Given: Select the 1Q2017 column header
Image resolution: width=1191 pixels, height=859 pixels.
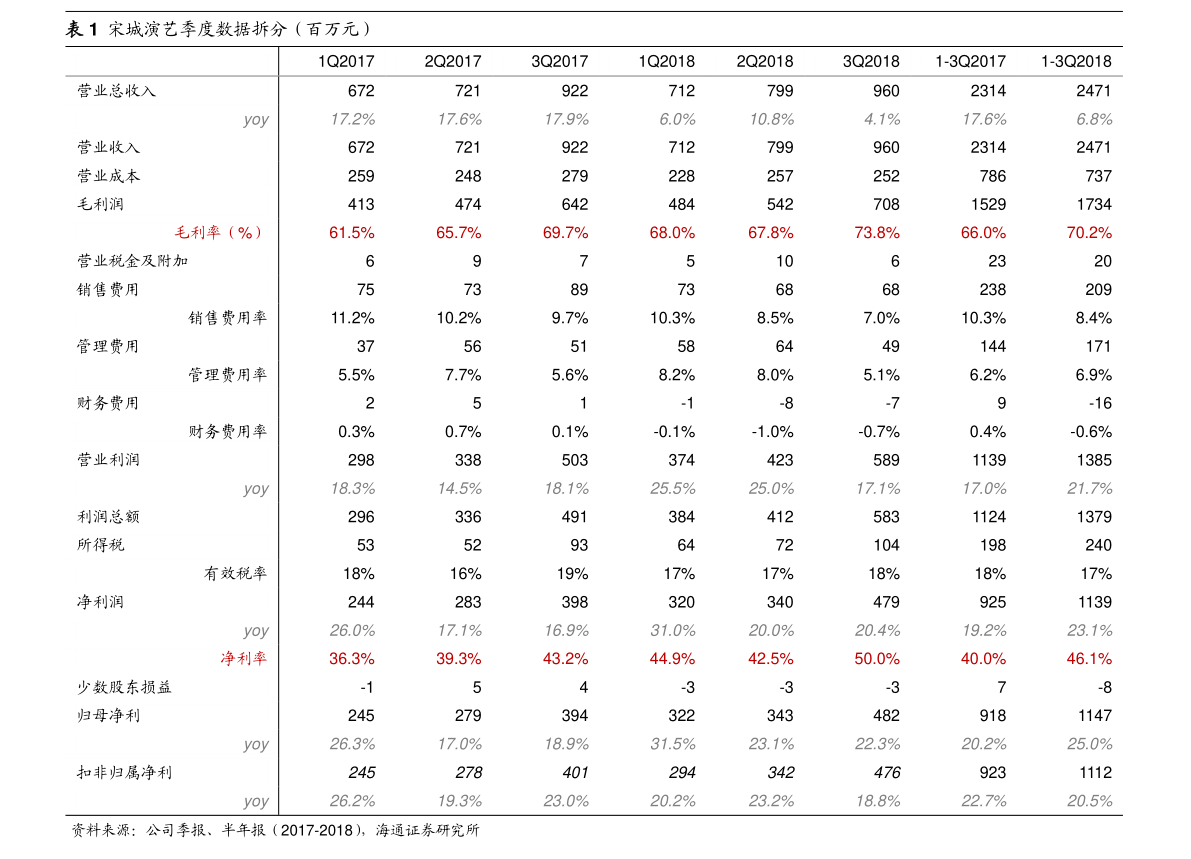Looking at the screenshot, I should [x=346, y=62].
